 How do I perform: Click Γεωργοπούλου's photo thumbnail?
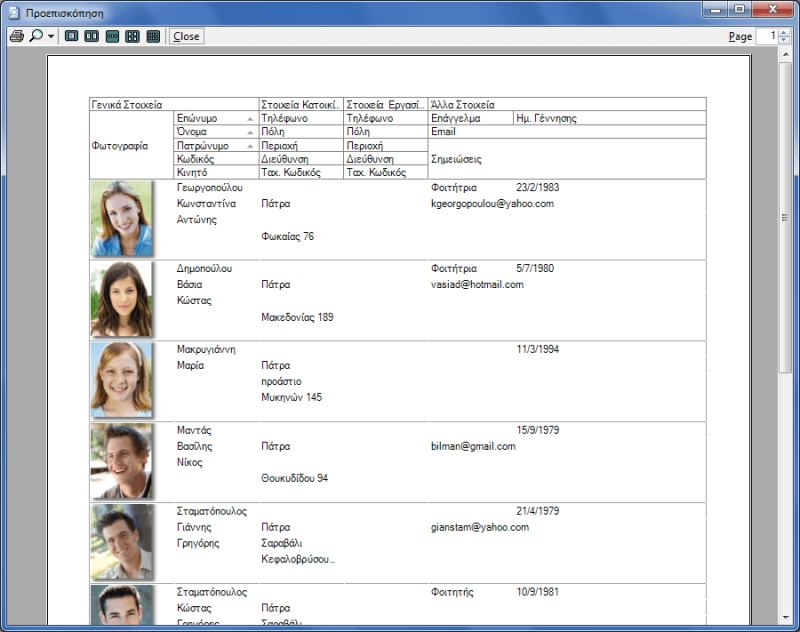pyautogui.click(x=121, y=218)
